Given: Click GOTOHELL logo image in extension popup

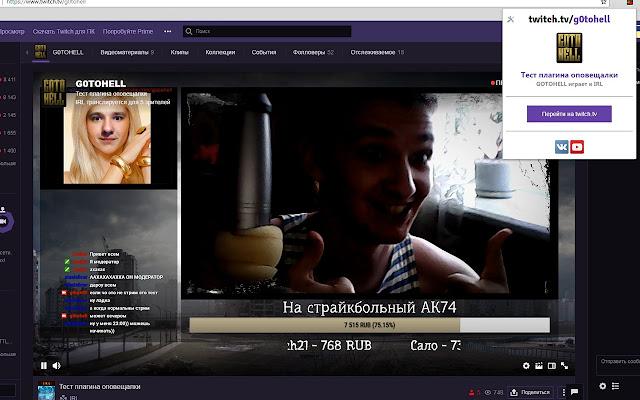Looking at the screenshot, I should click(569, 48).
